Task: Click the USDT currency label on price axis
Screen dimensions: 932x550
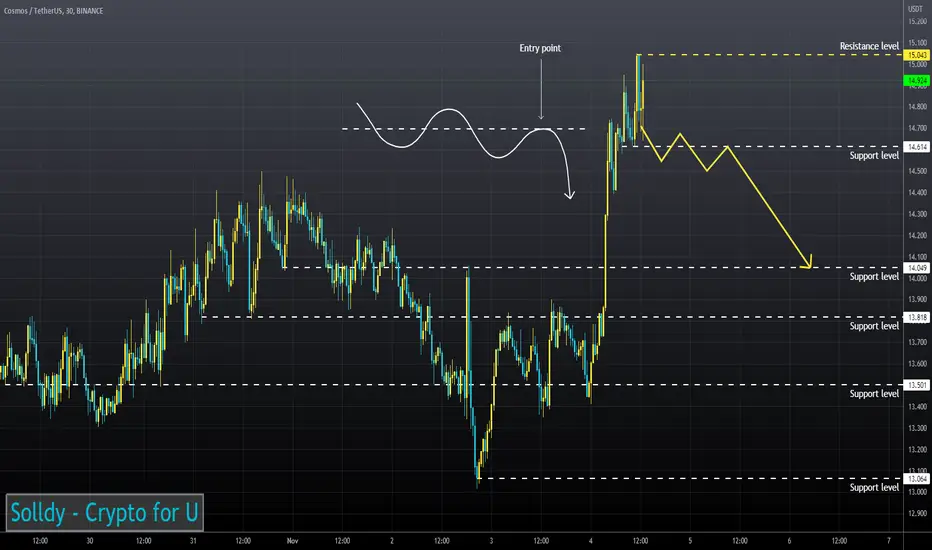Action: (x=915, y=9)
